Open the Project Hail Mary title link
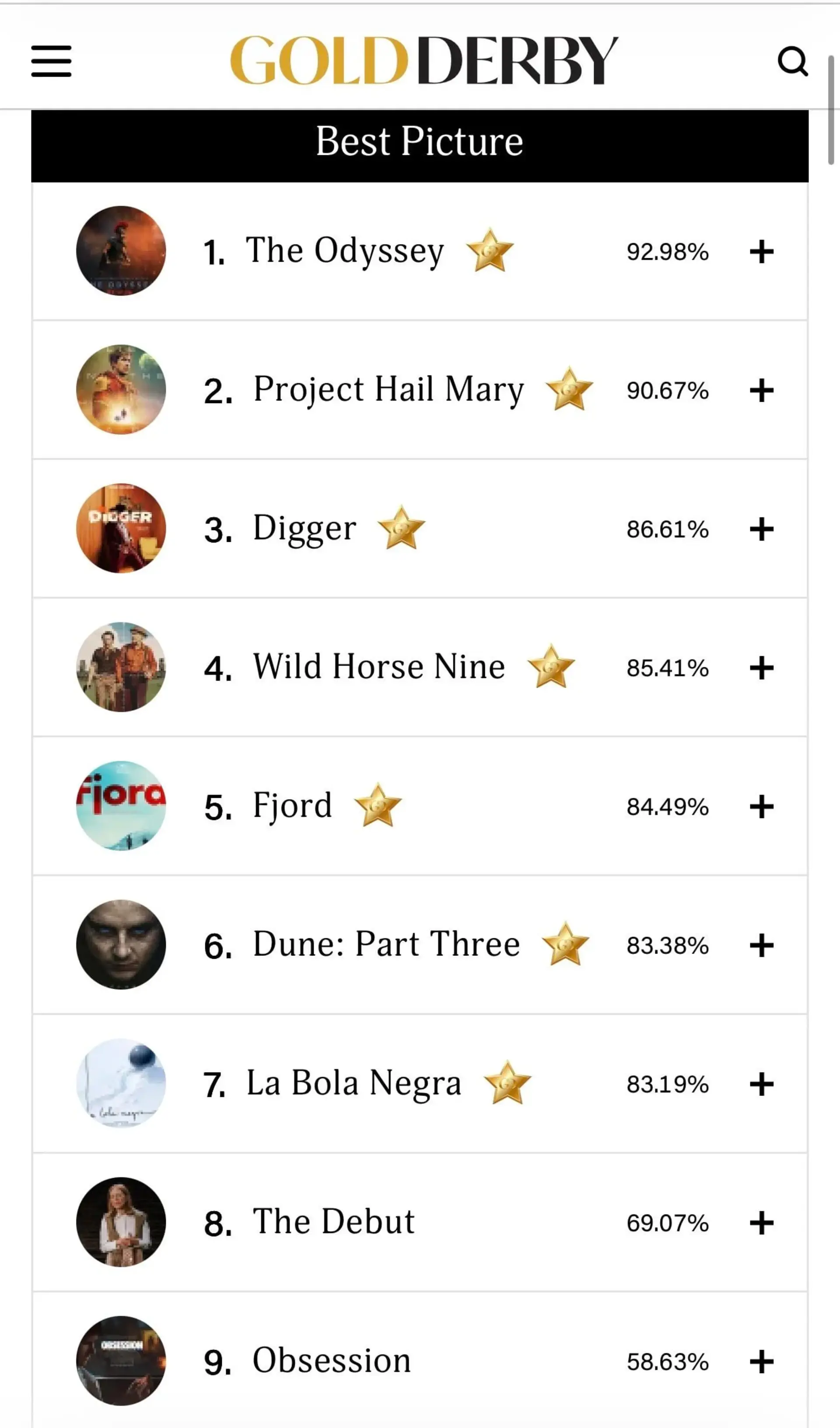Viewport: 840px width, 1428px height. pos(388,390)
